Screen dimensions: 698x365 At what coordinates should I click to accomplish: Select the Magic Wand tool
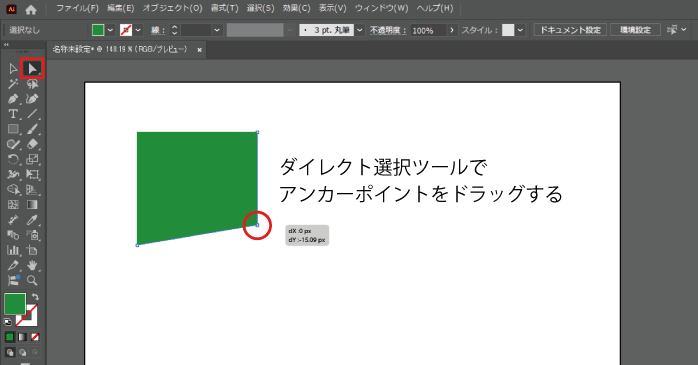pyautogui.click(x=13, y=84)
